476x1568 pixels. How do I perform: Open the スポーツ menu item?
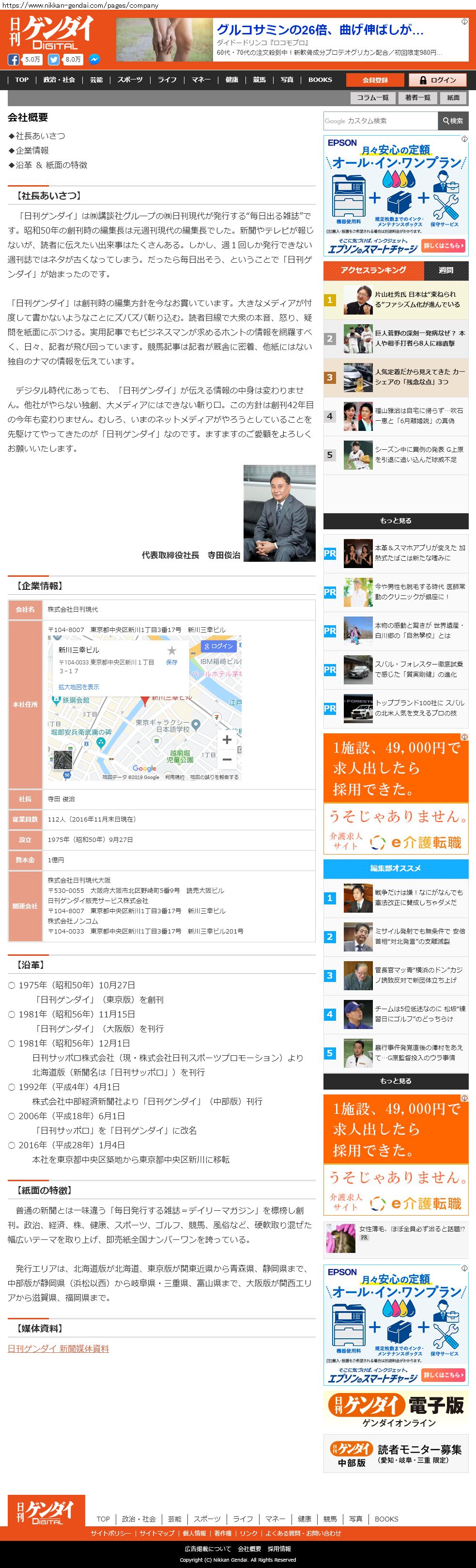(130, 80)
